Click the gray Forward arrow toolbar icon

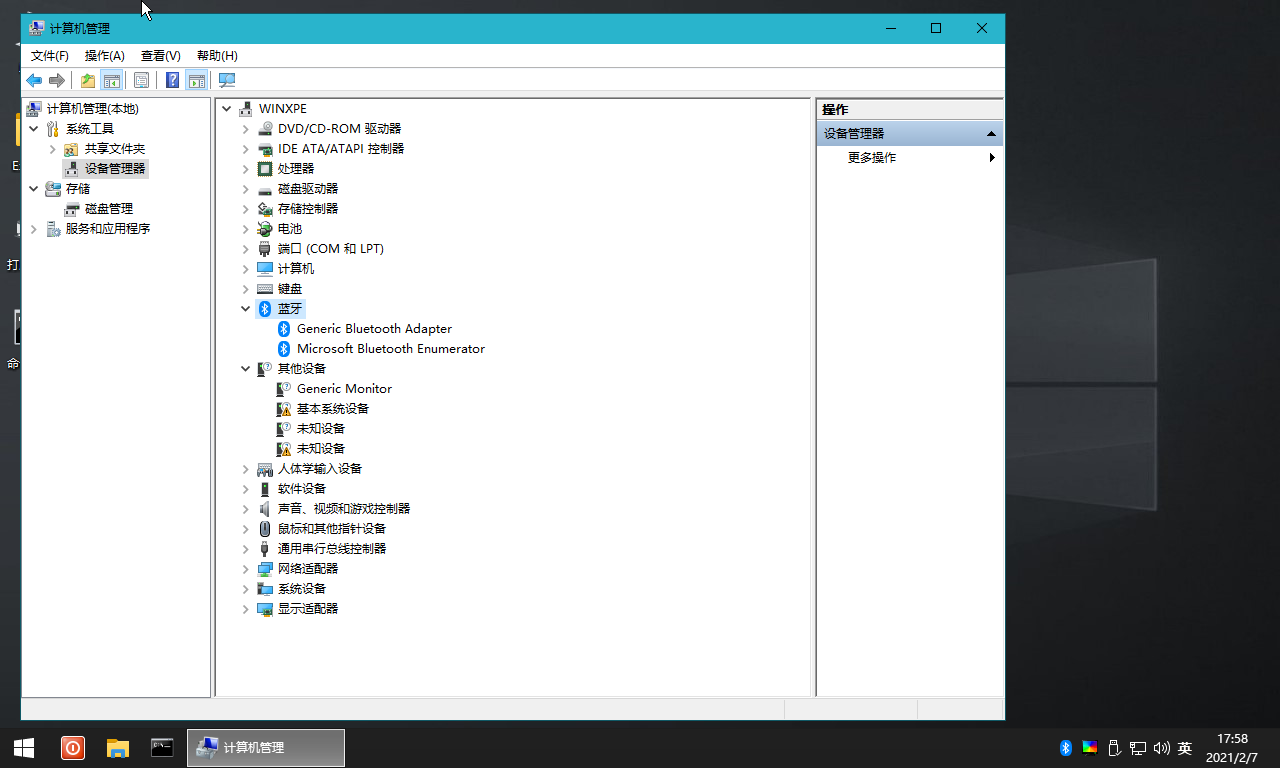coord(57,81)
